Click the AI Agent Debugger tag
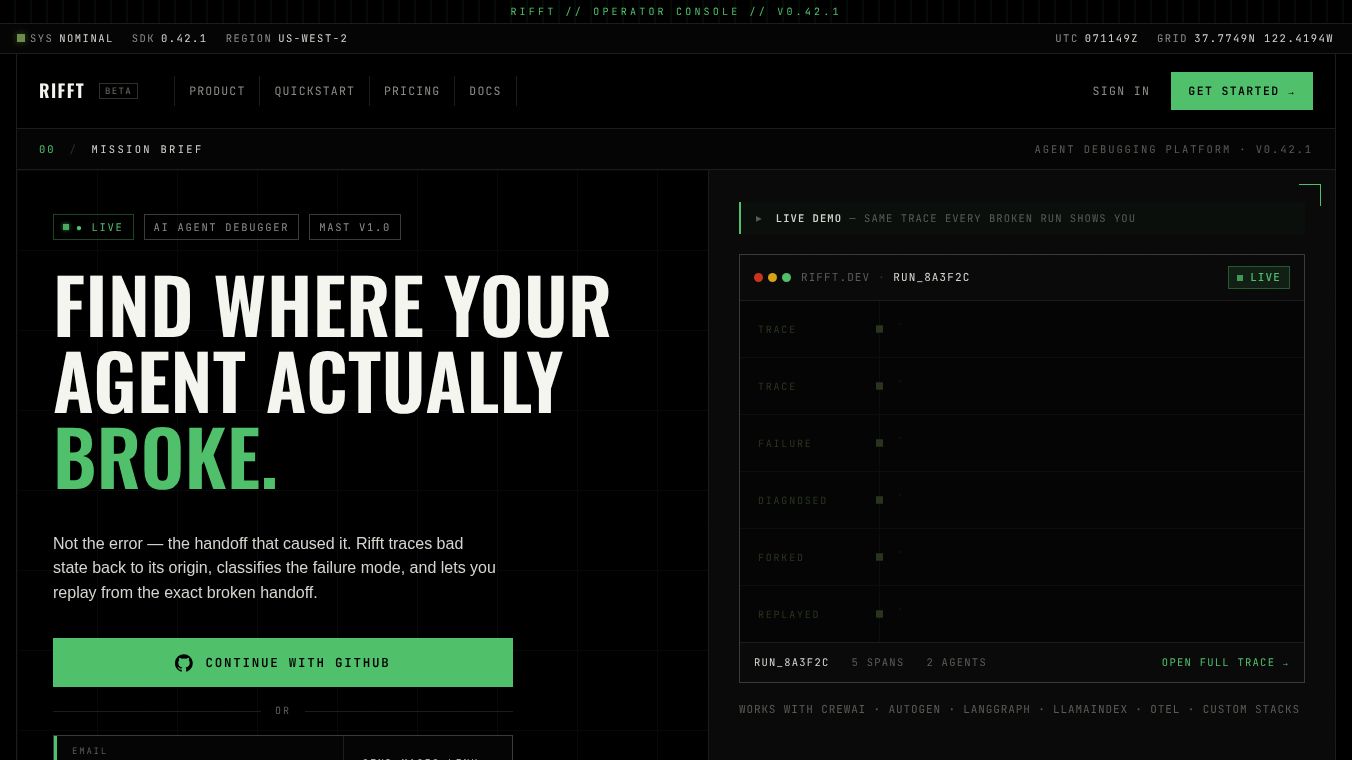The image size is (1352, 760). point(221,227)
